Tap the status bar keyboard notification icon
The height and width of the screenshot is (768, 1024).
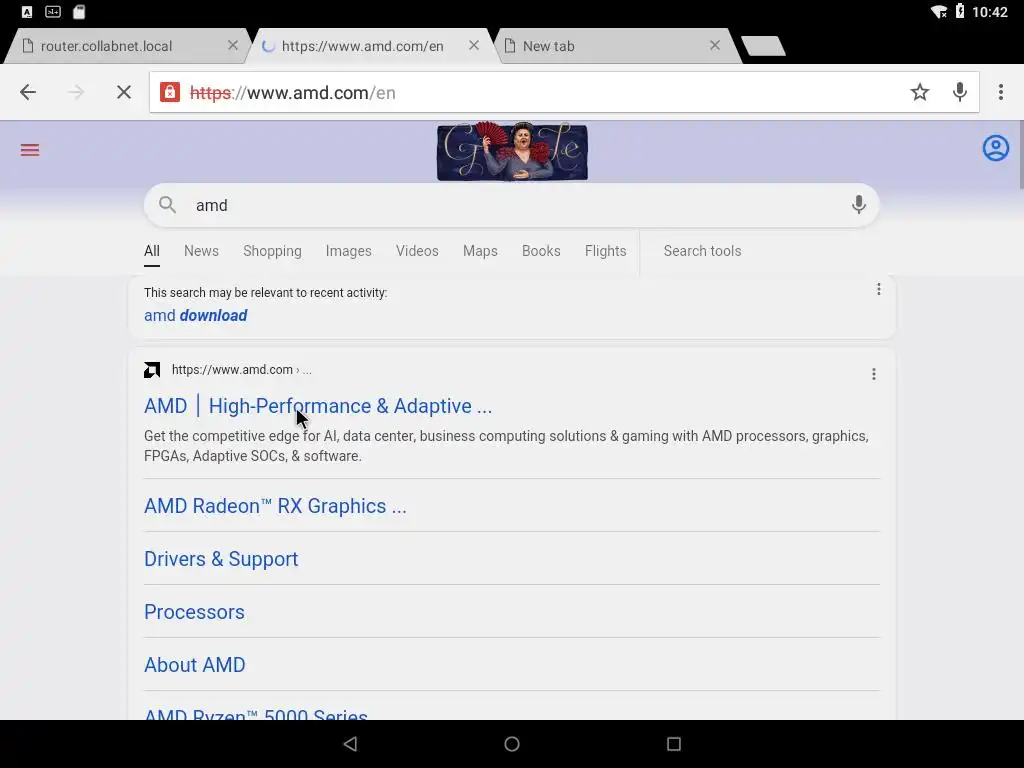(x=53, y=12)
